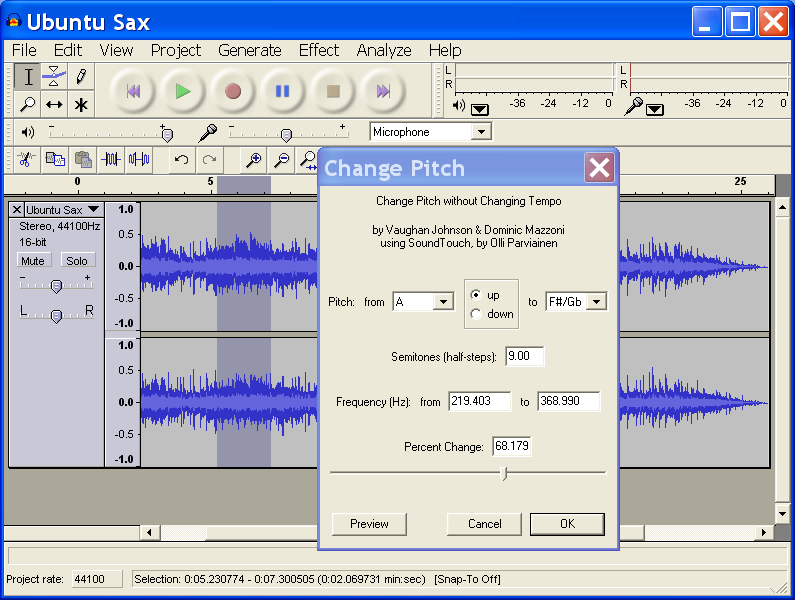Open the input meter dropdown arrow
Image resolution: width=795 pixels, height=600 pixels.
pyautogui.click(x=655, y=110)
